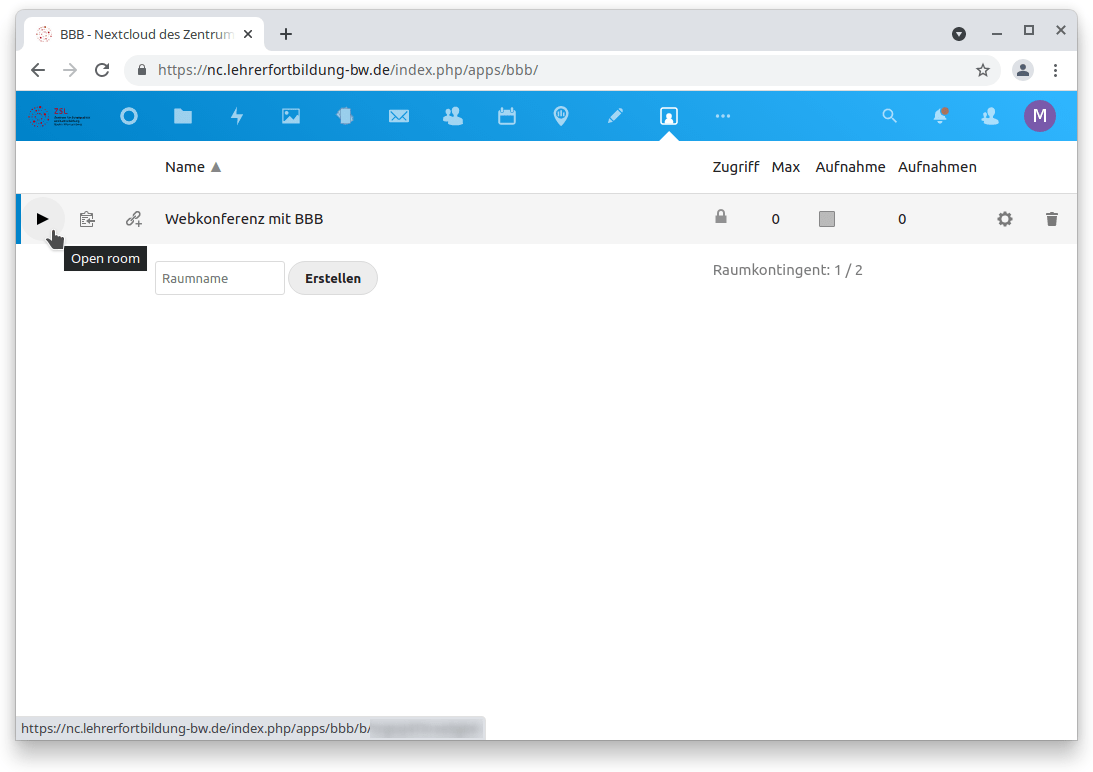The width and height of the screenshot is (1093, 772).
Task: Open the Notes pencil icon
Action: [x=615, y=116]
